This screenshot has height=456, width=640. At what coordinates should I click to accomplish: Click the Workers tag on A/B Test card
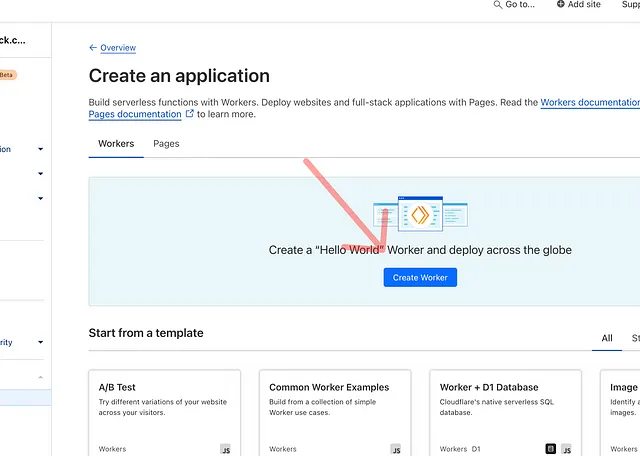[x=112, y=449]
